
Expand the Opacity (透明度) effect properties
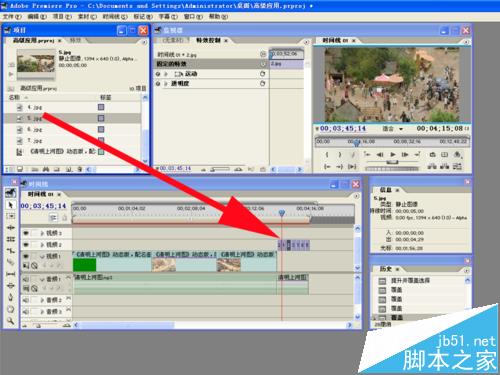(x=166, y=83)
